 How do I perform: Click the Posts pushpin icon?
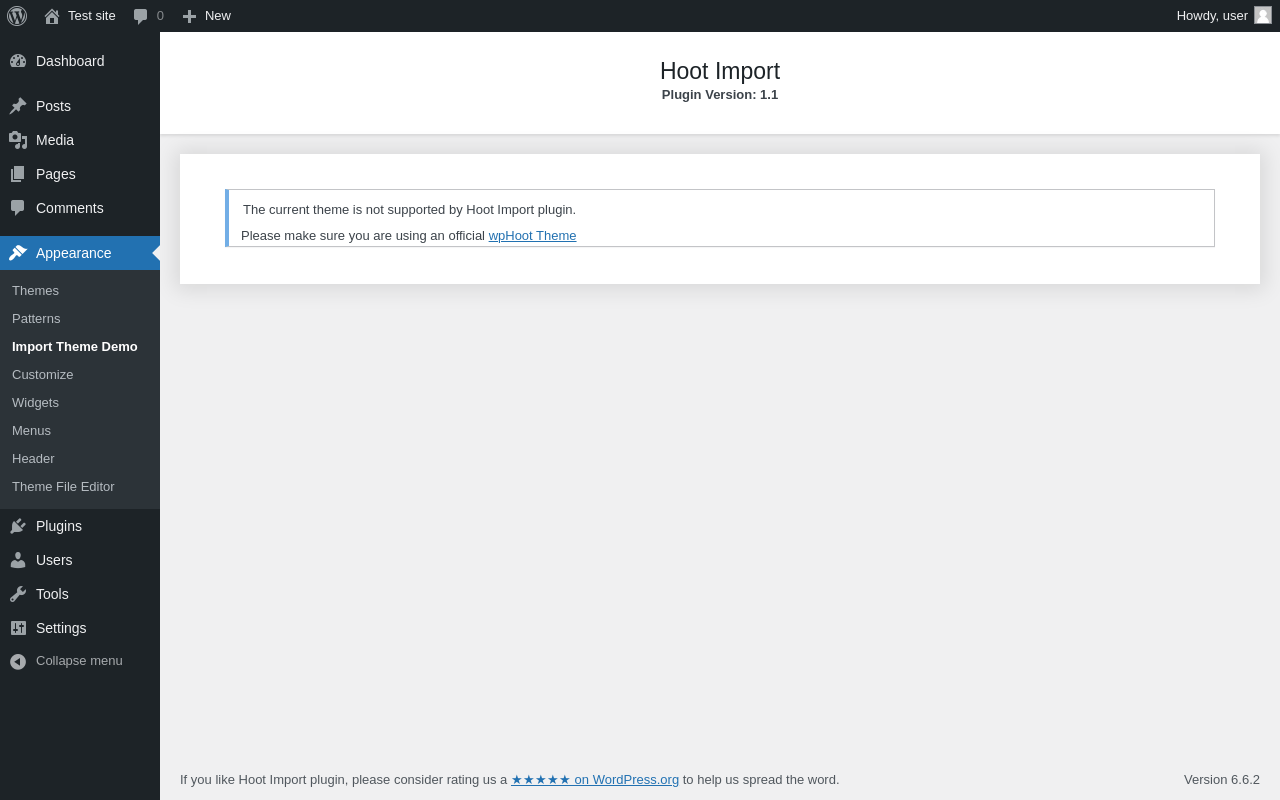pyautogui.click(x=18, y=106)
